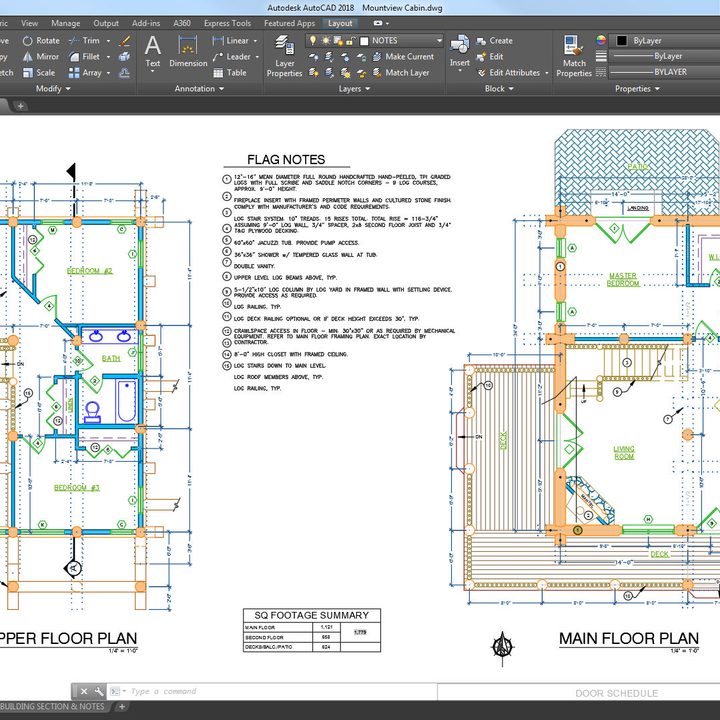Switch to the Output ribbon tab
The width and height of the screenshot is (720, 720).
(x=106, y=23)
